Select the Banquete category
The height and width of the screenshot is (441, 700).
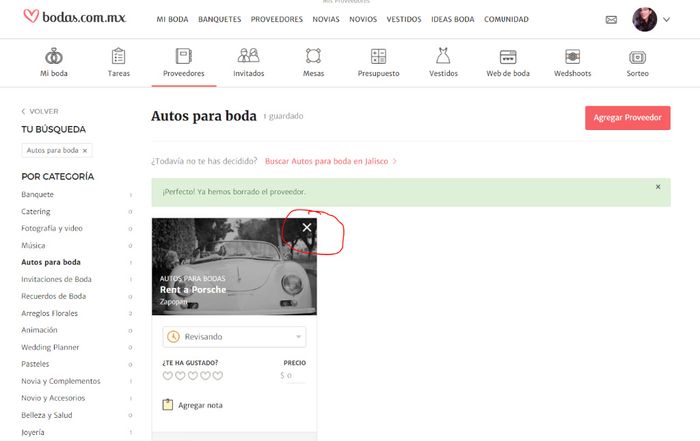(x=38, y=195)
